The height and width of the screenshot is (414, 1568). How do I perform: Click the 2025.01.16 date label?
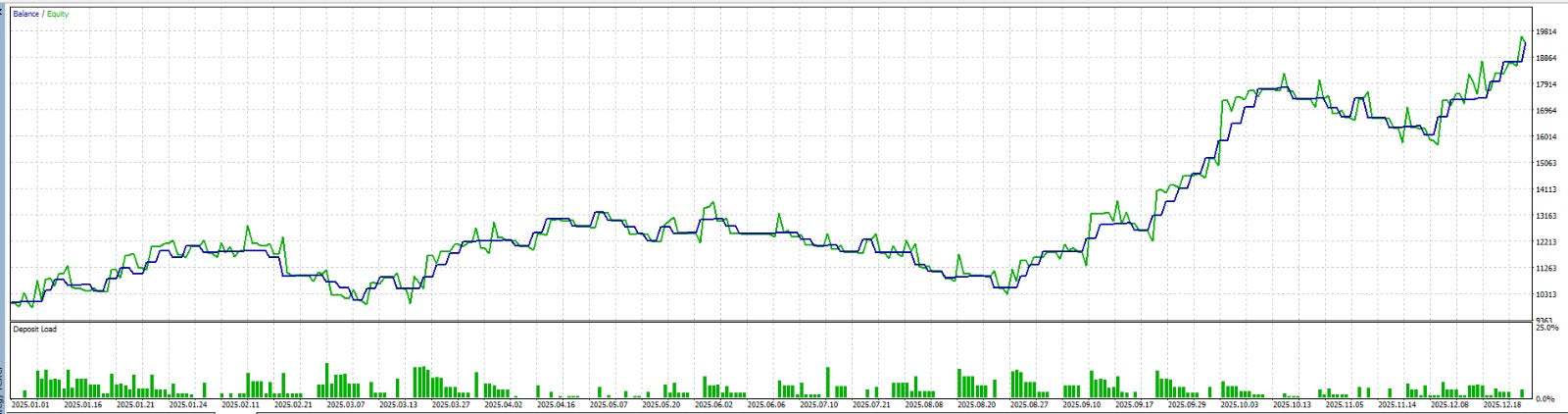tap(83, 404)
